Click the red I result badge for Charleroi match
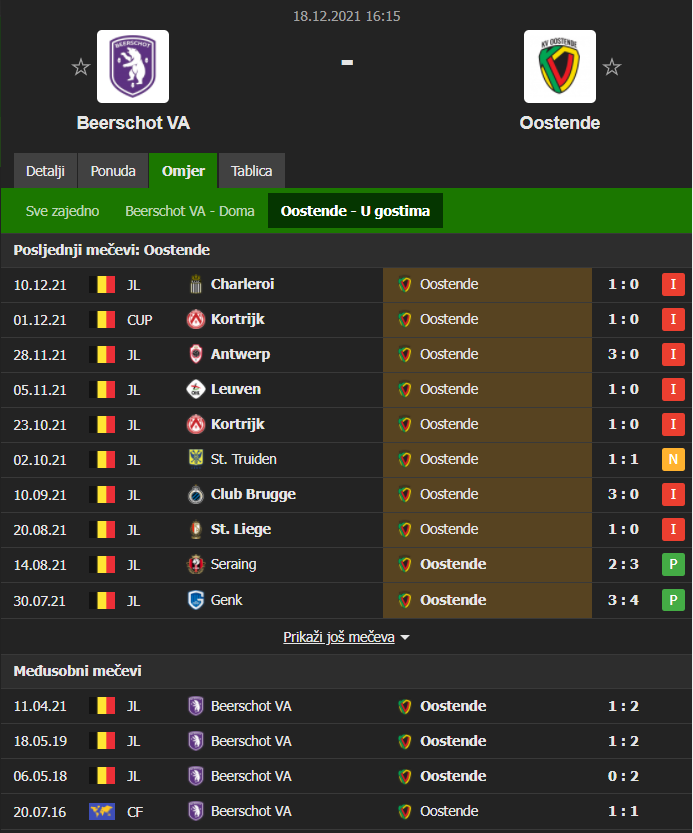 tap(673, 285)
